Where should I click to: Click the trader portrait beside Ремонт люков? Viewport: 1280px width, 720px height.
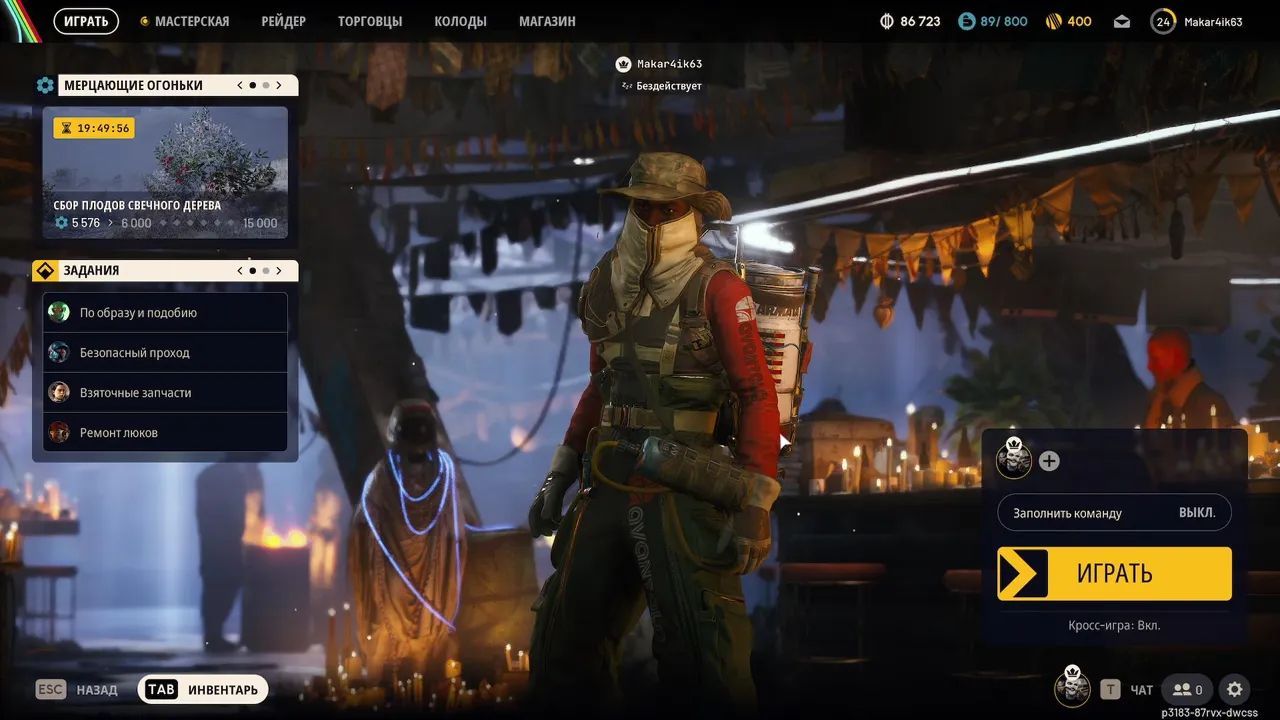(x=60, y=432)
